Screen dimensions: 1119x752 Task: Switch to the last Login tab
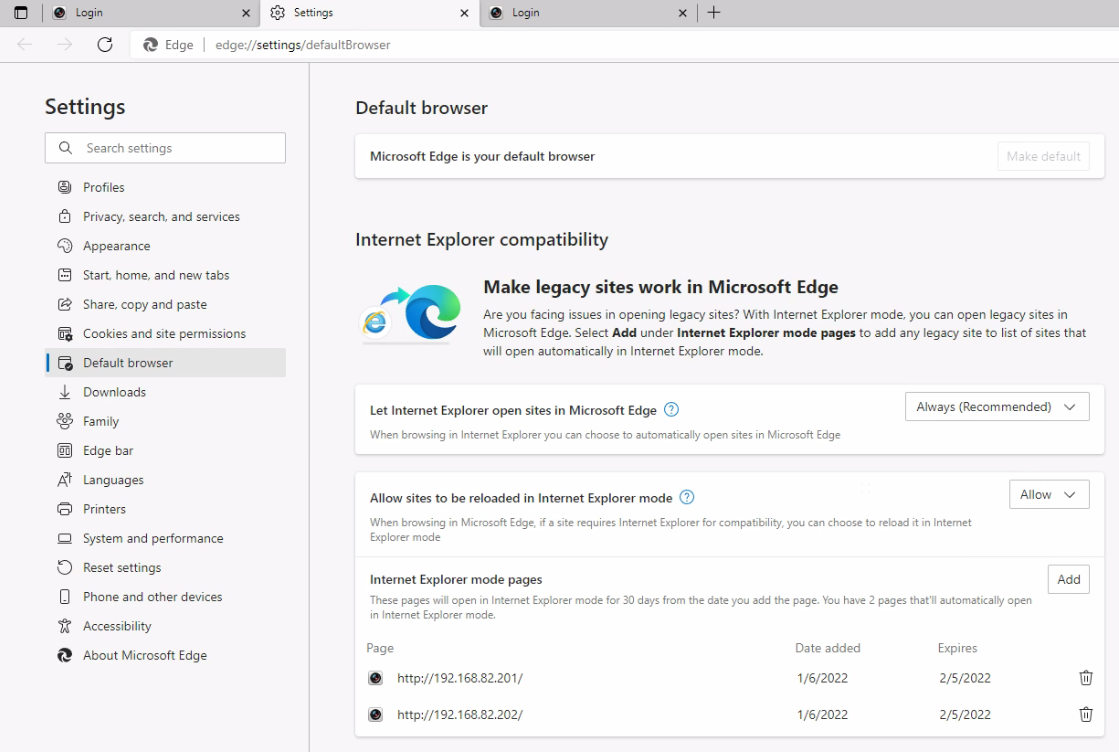tap(580, 13)
